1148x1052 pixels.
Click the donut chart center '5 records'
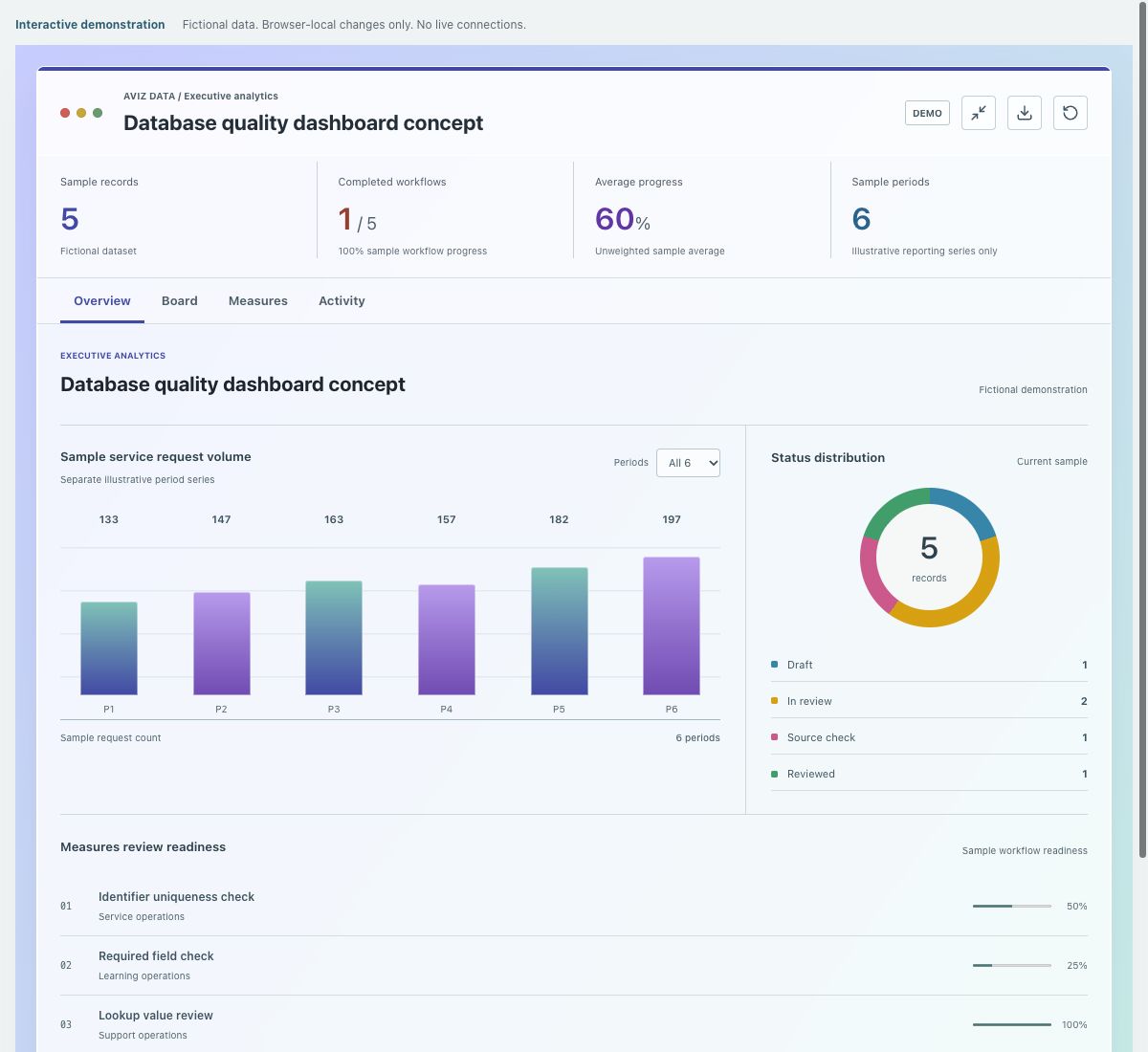click(929, 558)
